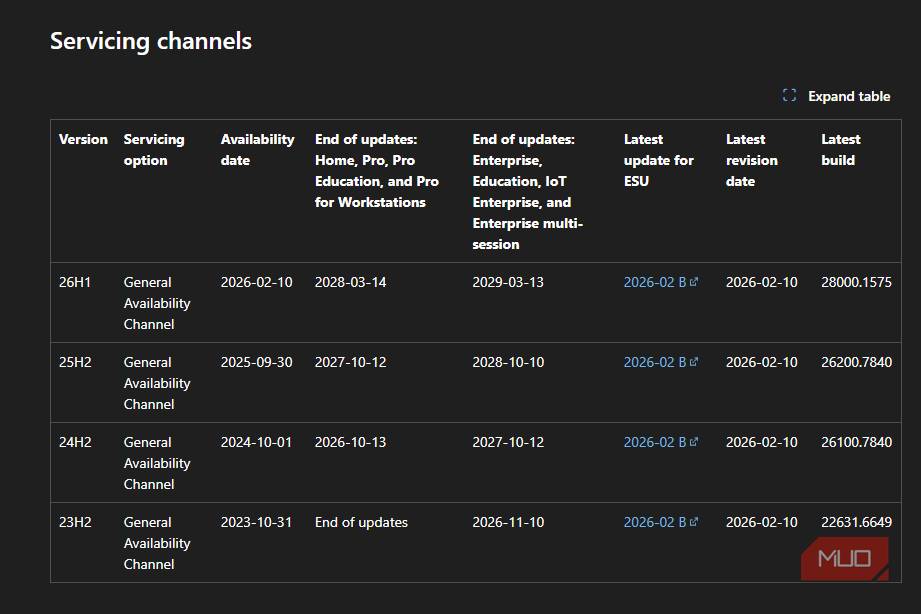Click the Latest revision date header
The image size is (921, 614).
[x=751, y=160]
